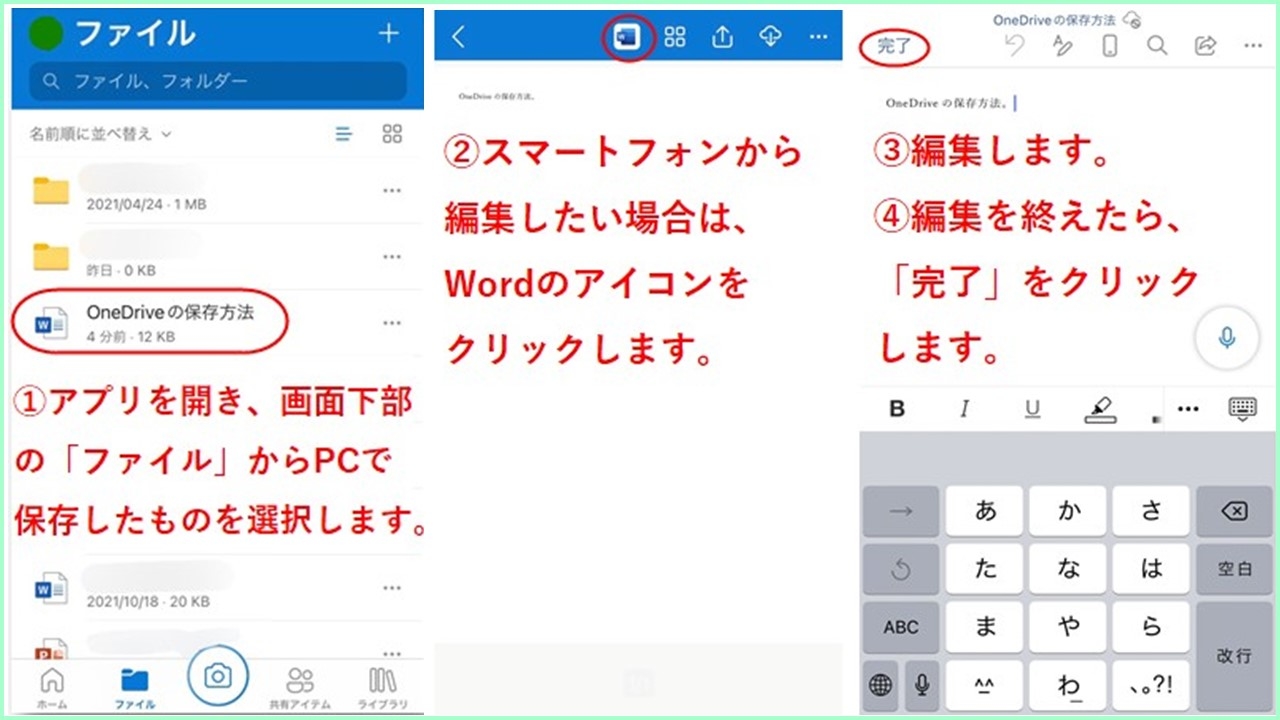Tap the さ key
This screenshot has height=720, width=1280.
click(1151, 511)
